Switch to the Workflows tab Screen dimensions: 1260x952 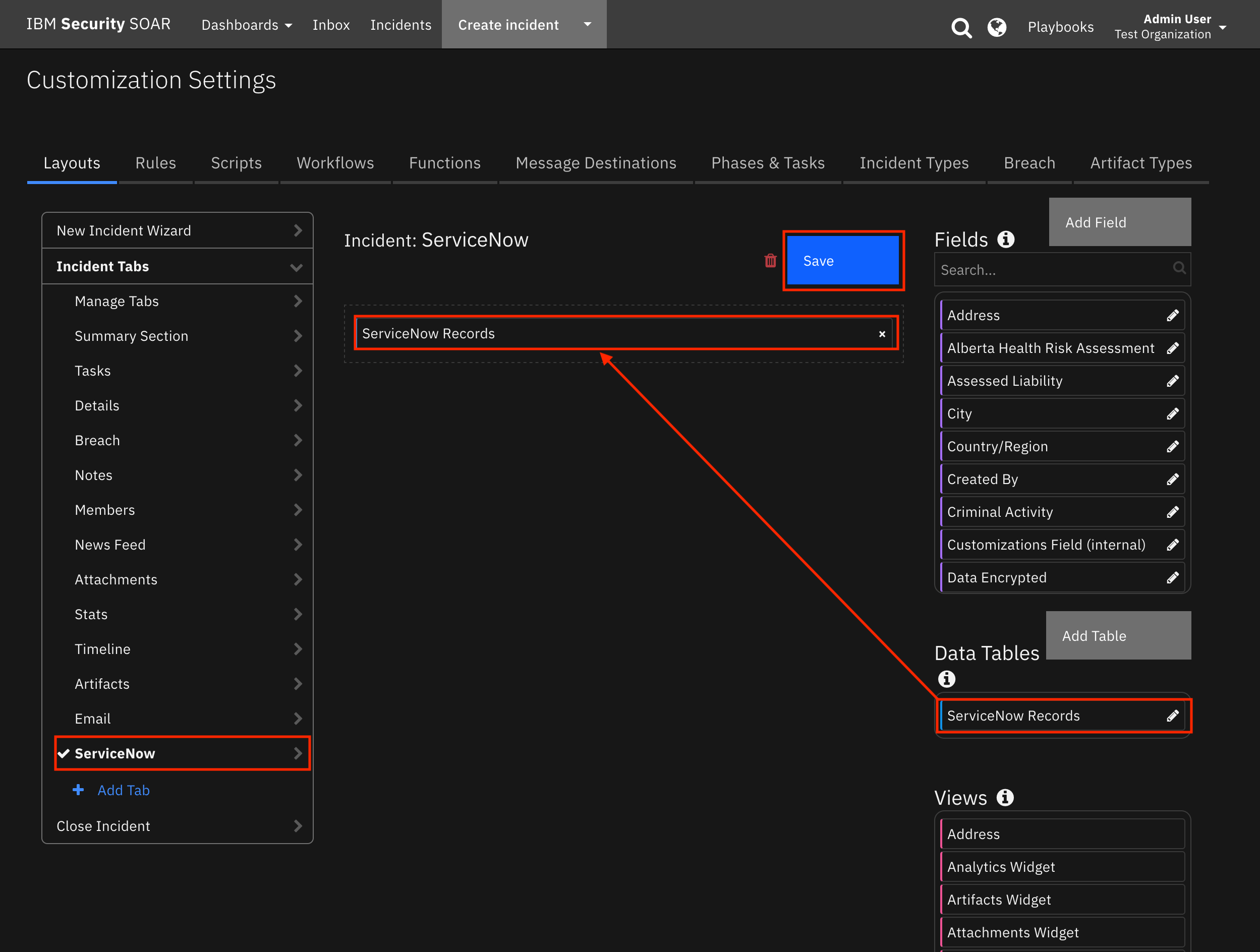[335, 163]
